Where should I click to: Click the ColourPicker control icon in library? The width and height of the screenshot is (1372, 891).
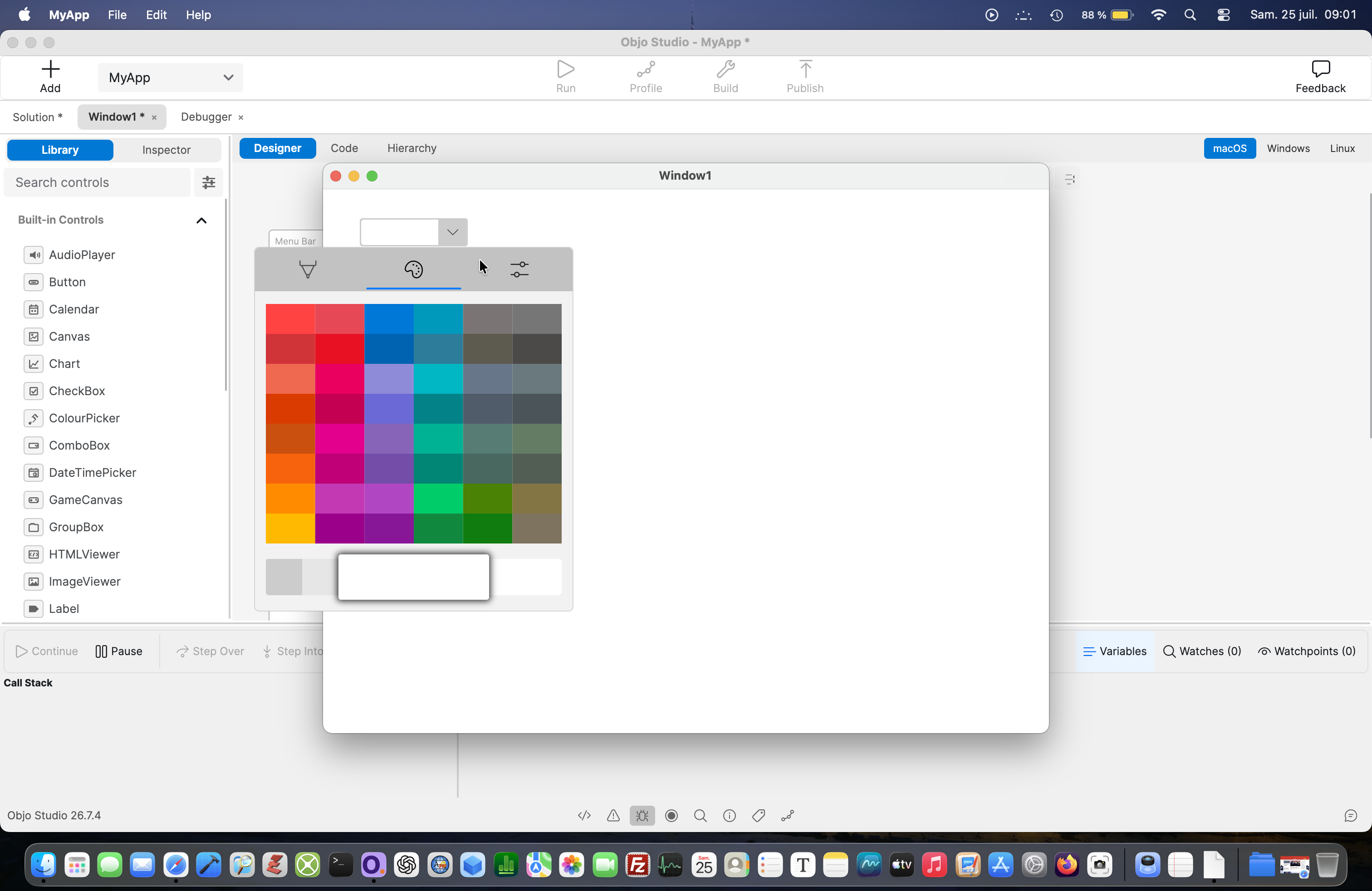click(34, 418)
